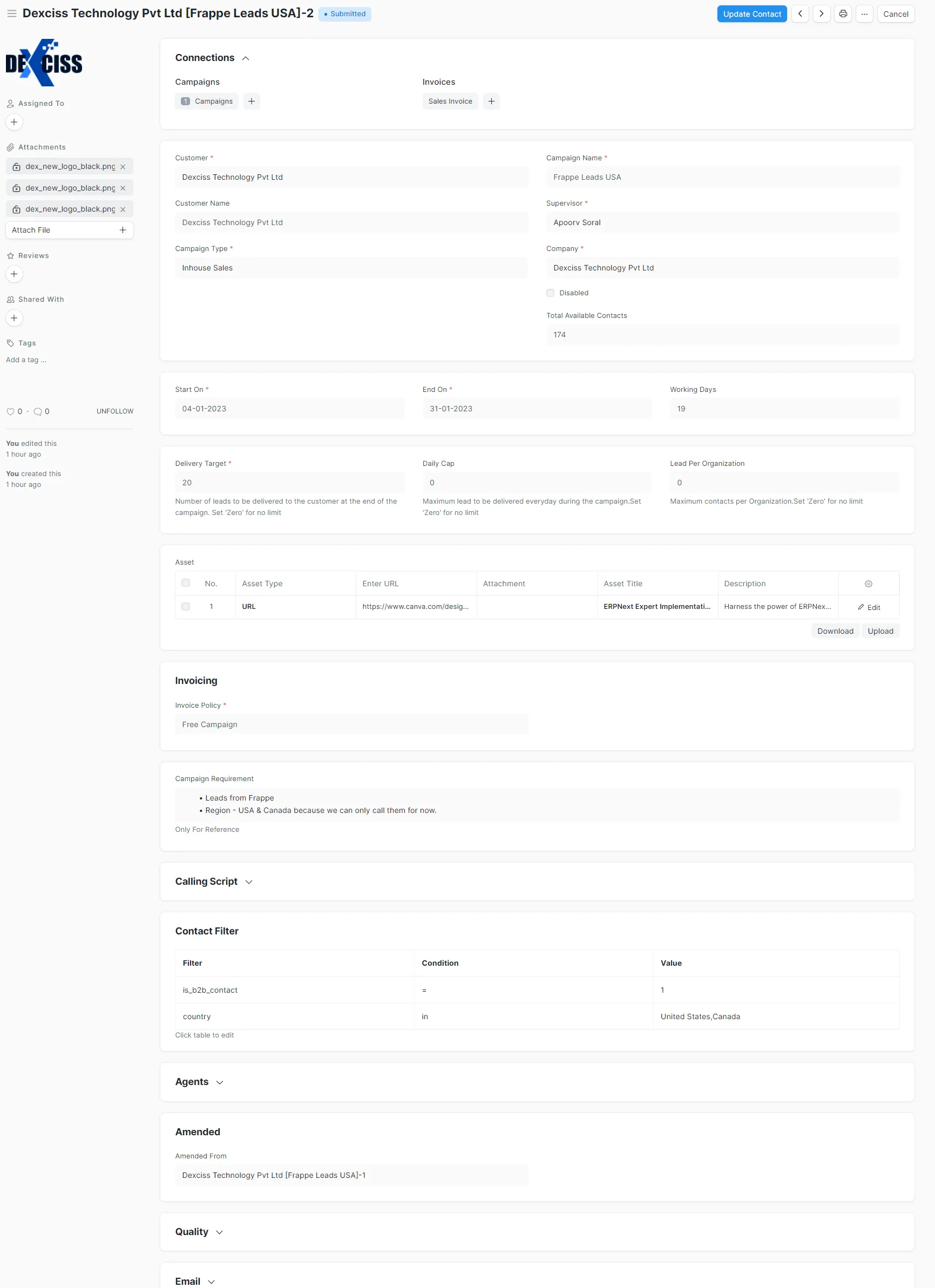Screen dimensions: 935x1288
Task: Click the Update Contact button
Action: point(751,13)
